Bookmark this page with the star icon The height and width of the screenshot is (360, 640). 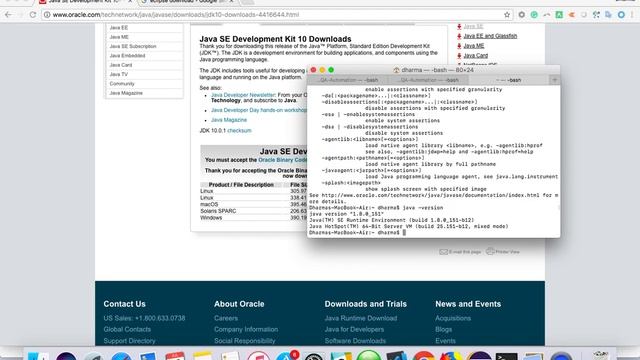pyautogui.click(x=507, y=15)
